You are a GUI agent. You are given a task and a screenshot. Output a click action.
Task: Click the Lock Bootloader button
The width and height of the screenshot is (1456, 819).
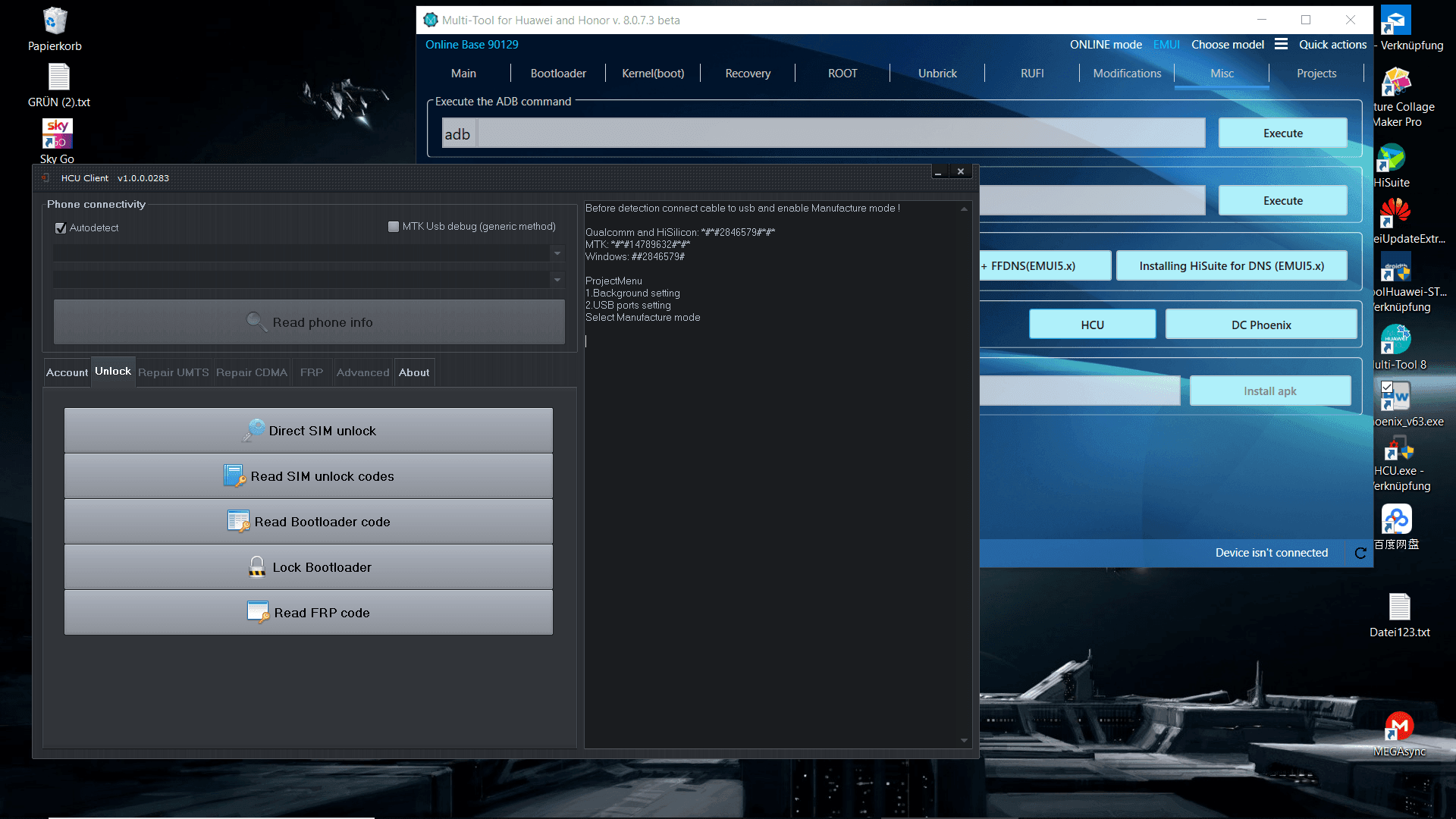[x=309, y=567]
